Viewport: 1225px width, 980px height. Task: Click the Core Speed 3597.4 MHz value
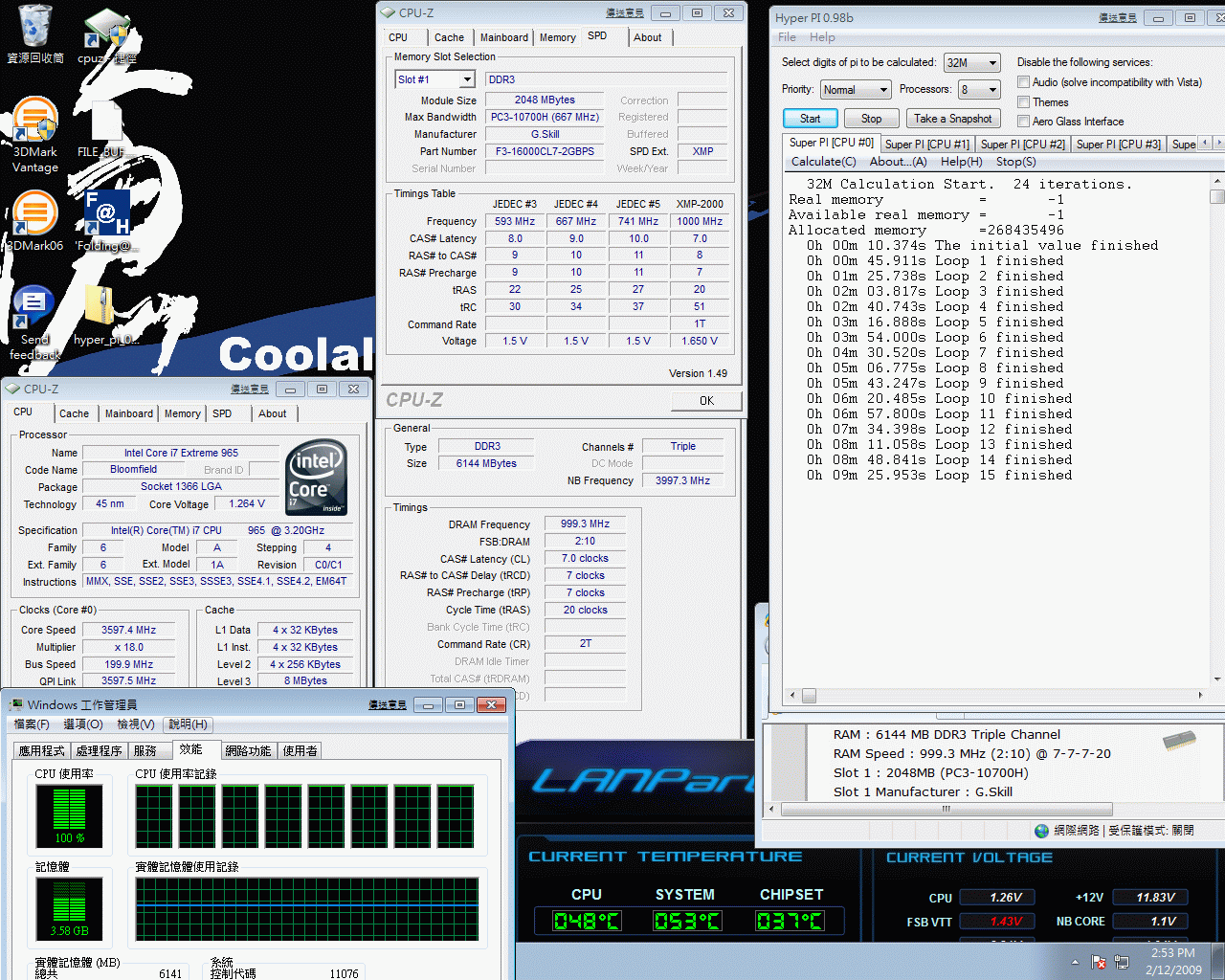(x=128, y=630)
